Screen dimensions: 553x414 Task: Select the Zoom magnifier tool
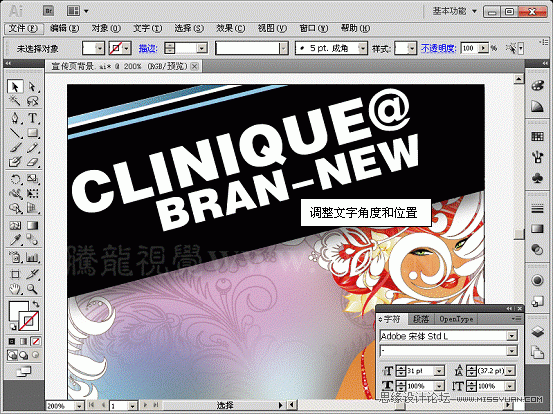pyautogui.click(x=32, y=289)
